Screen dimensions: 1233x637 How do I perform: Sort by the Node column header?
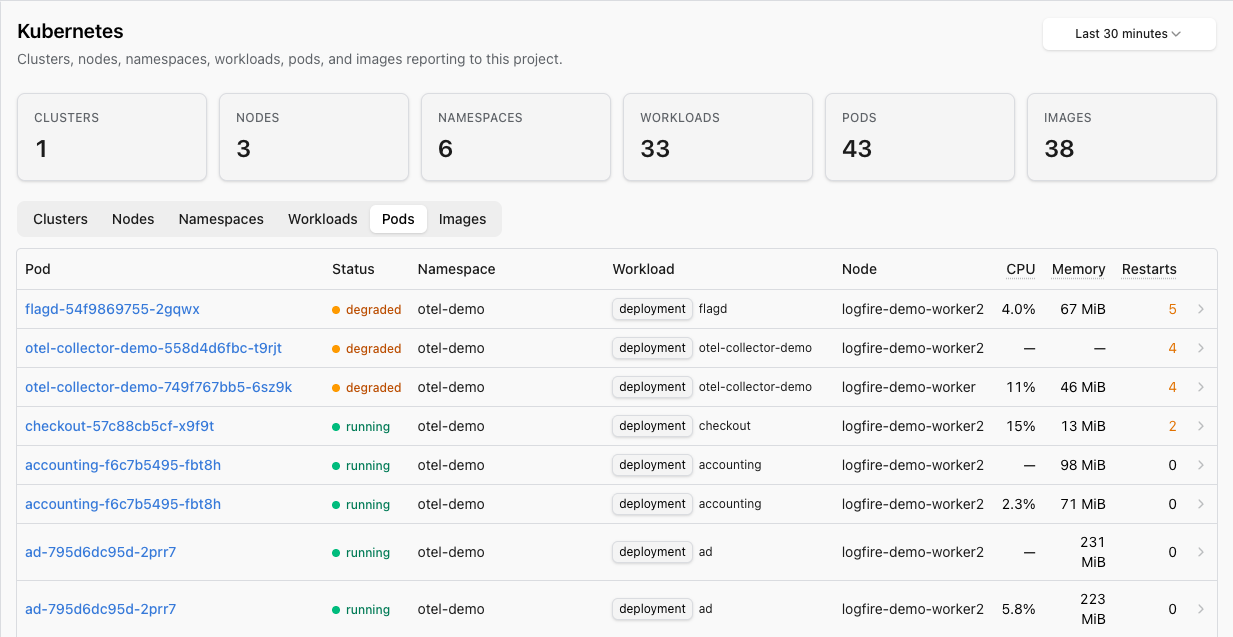859,269
